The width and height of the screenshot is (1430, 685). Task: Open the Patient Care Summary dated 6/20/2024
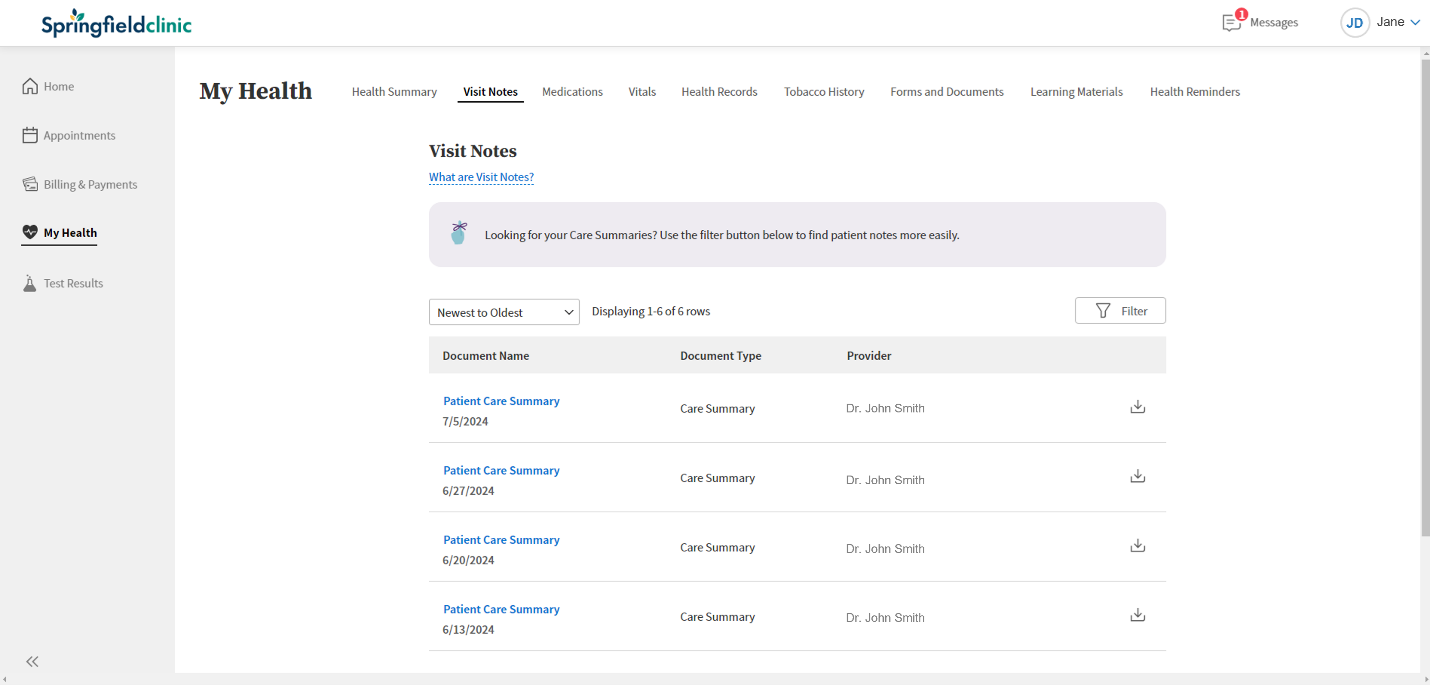pyautogui.click(x=501, y=540)
